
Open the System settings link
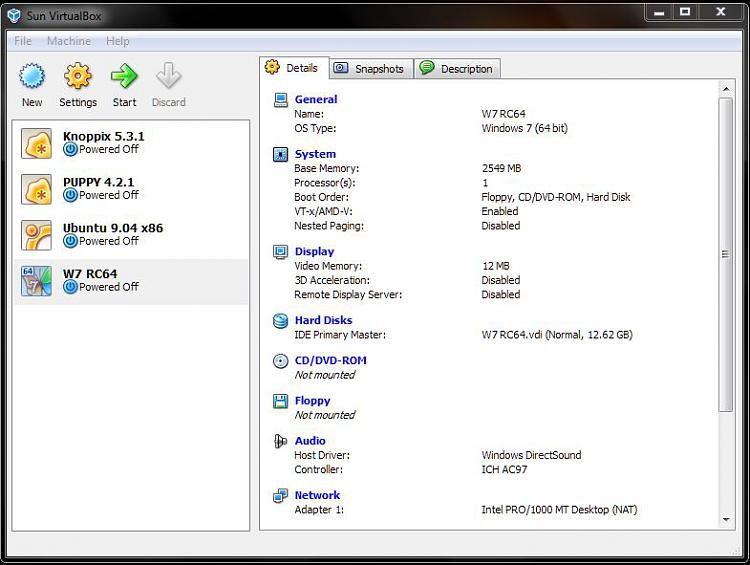click(315, 154)
